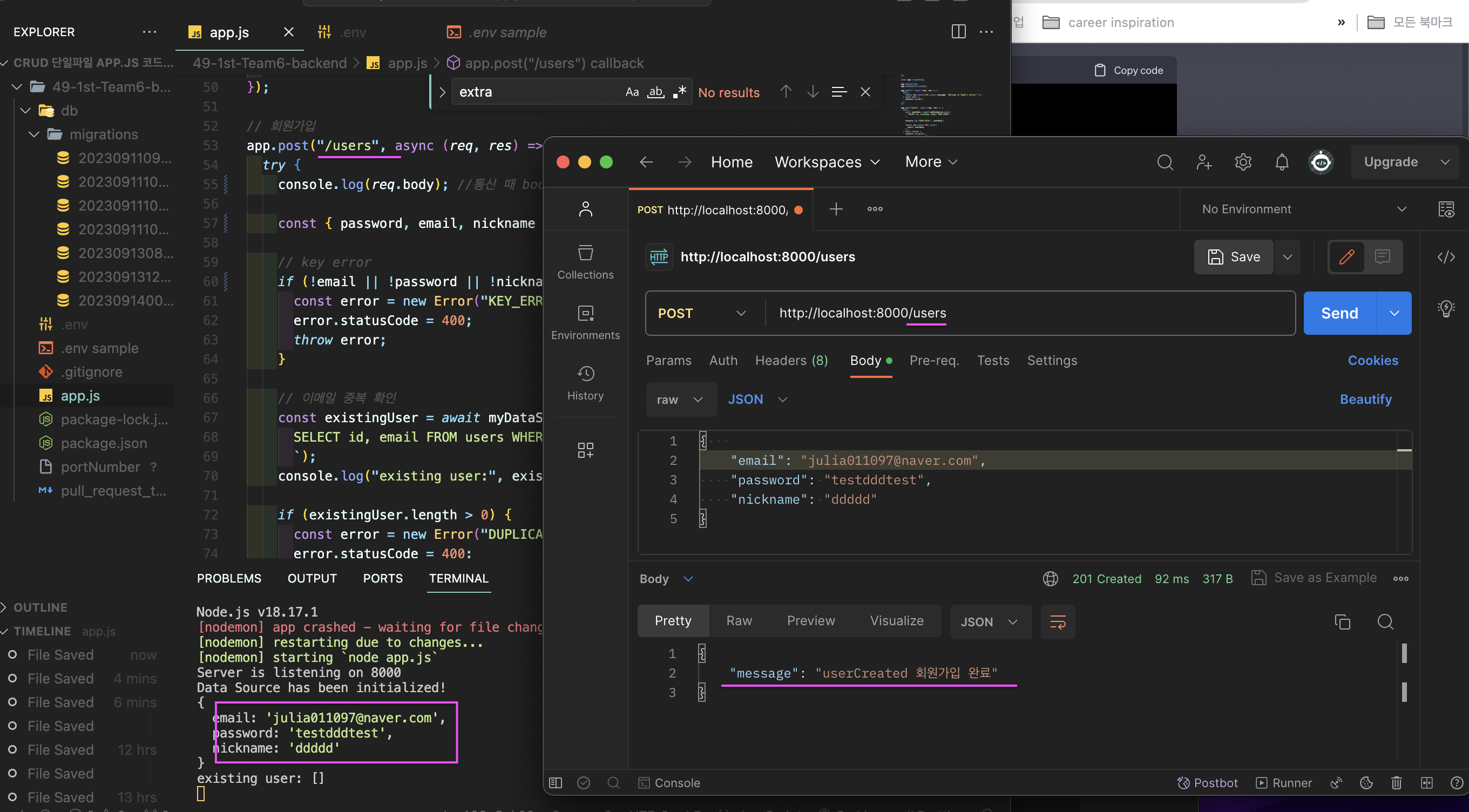
Task: Open Postman Environments sidebar panel
Action: [585, 322]
